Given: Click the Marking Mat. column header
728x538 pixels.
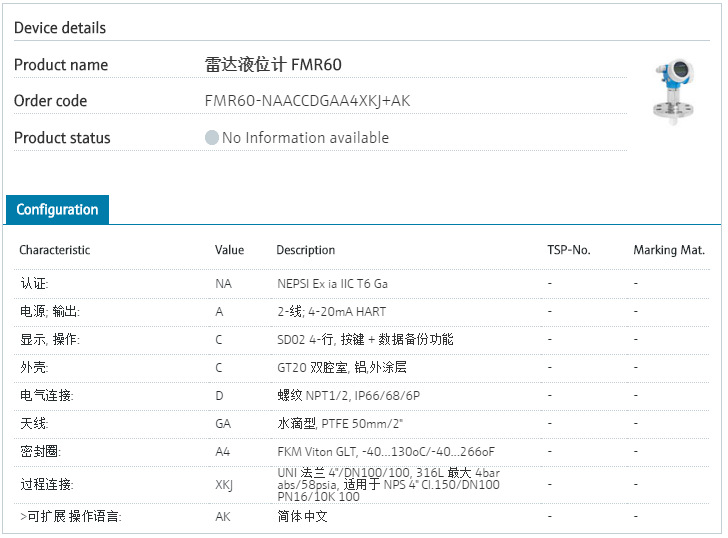Looking at the screenshot, I should [668, 250].
